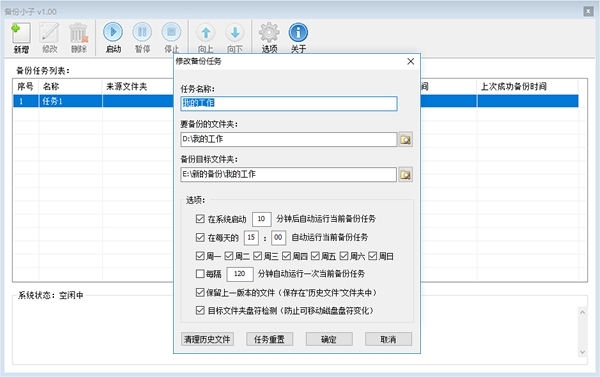The height and width of the screenshot is (377, 600).
Task: Browse for source folder to back up
Action: coord(406,139)
